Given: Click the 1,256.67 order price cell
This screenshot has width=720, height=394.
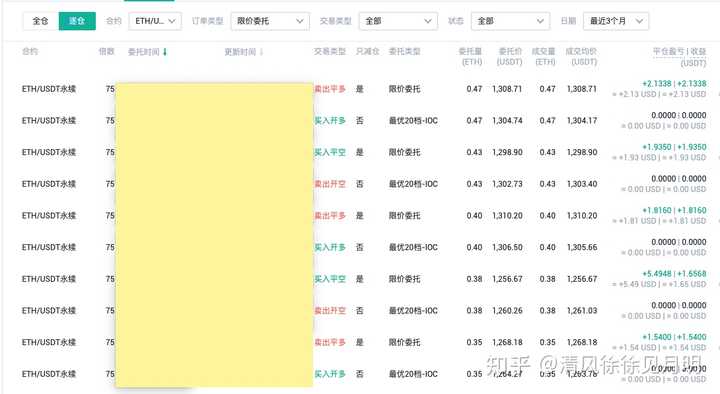Looking at the screenshot, I should tap(507, 279).
